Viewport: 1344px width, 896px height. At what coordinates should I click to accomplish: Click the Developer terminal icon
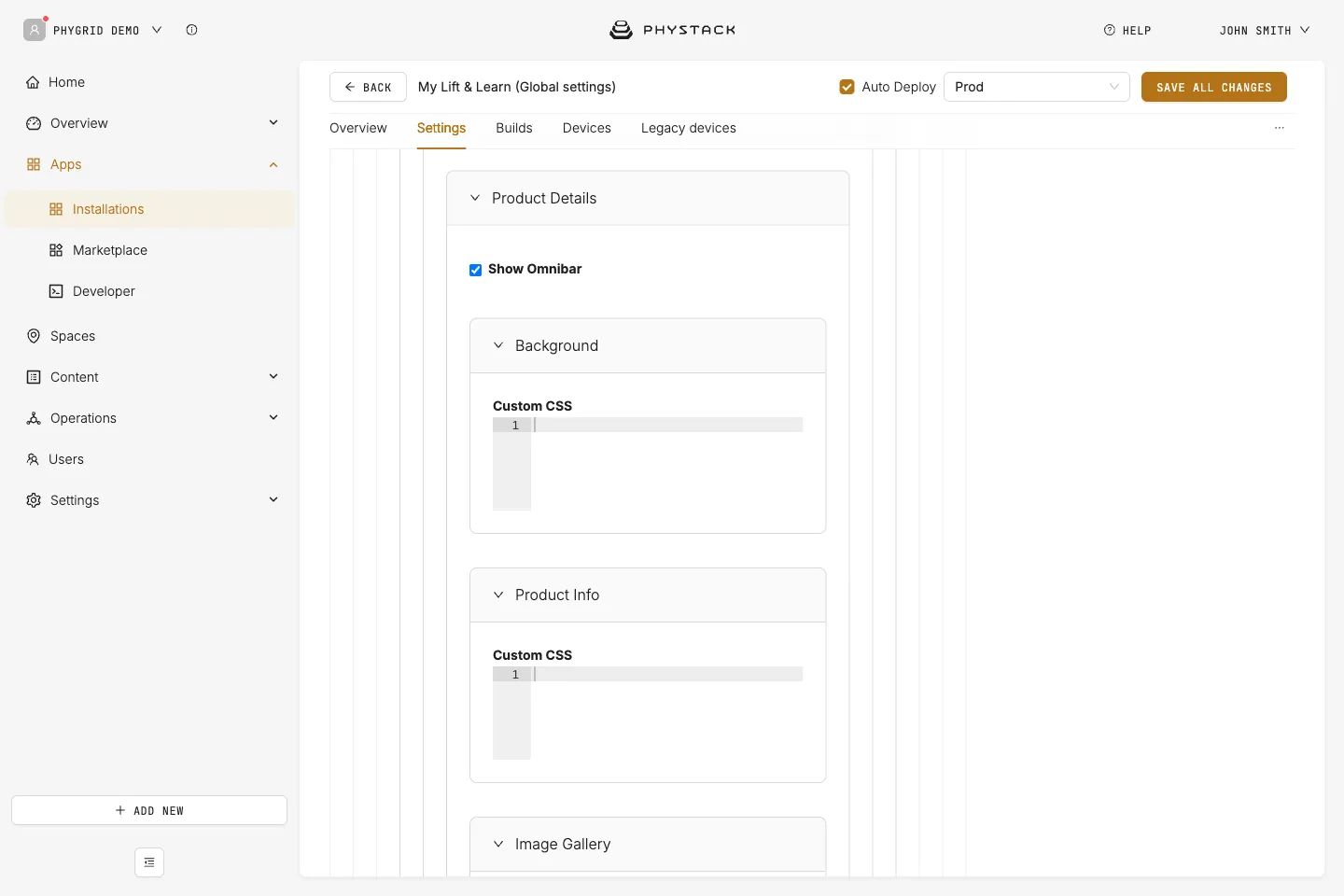pos(56,291)
